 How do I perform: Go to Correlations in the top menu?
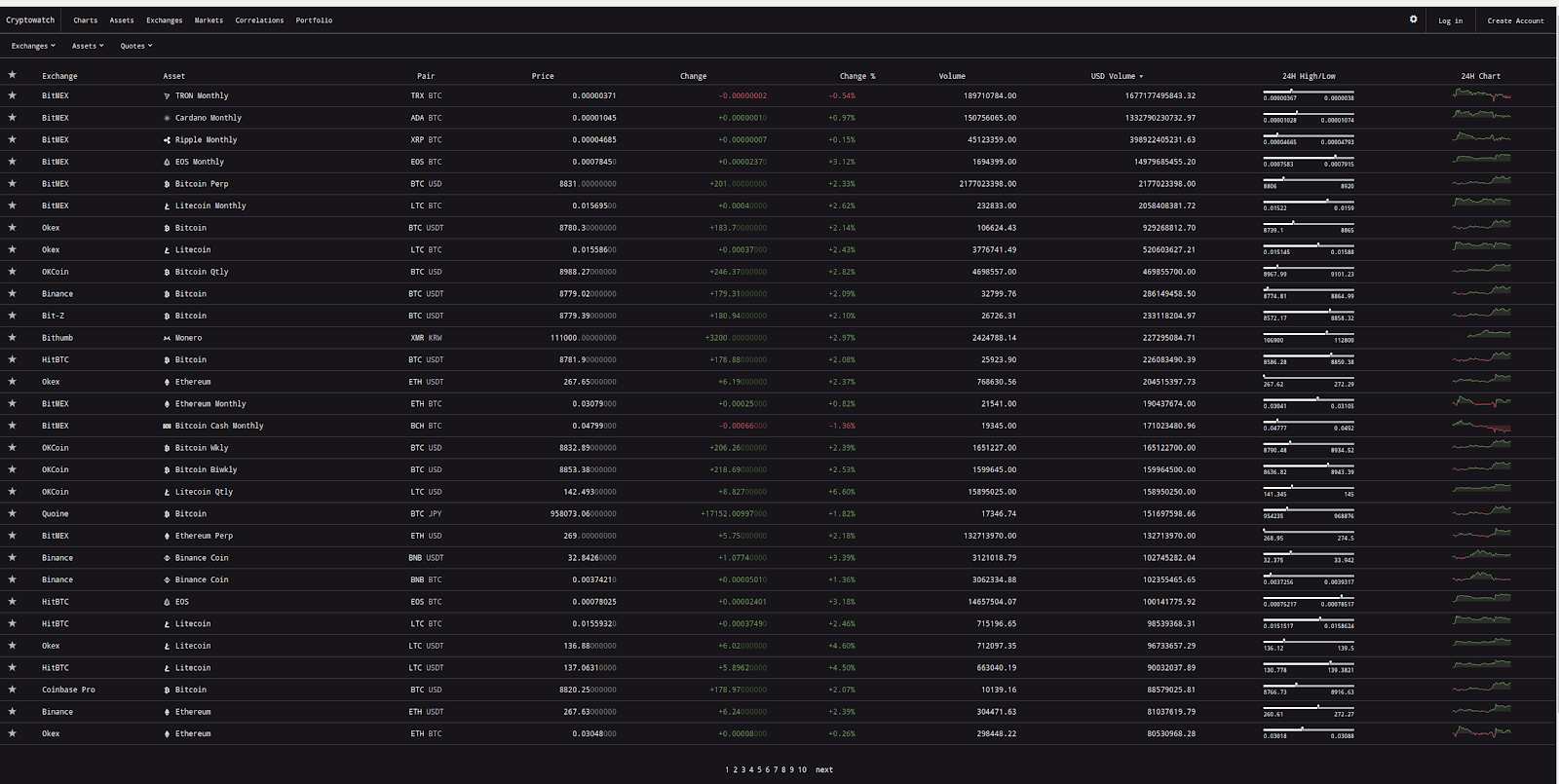259,20
